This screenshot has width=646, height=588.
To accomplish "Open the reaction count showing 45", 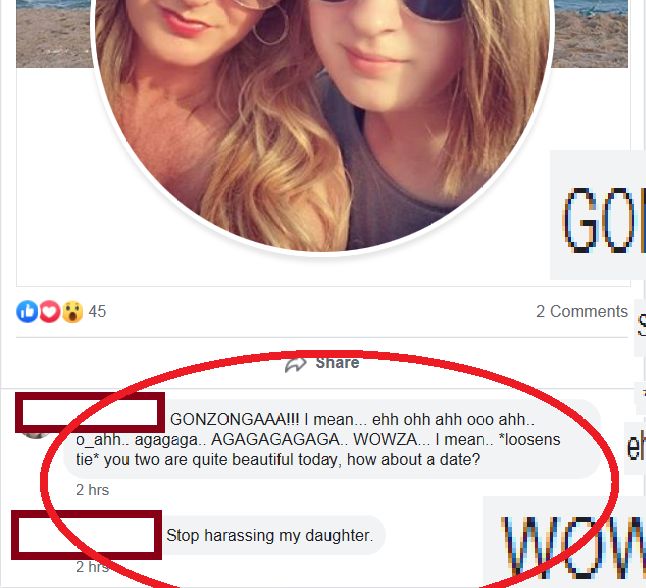I will (x=97, y=312).
